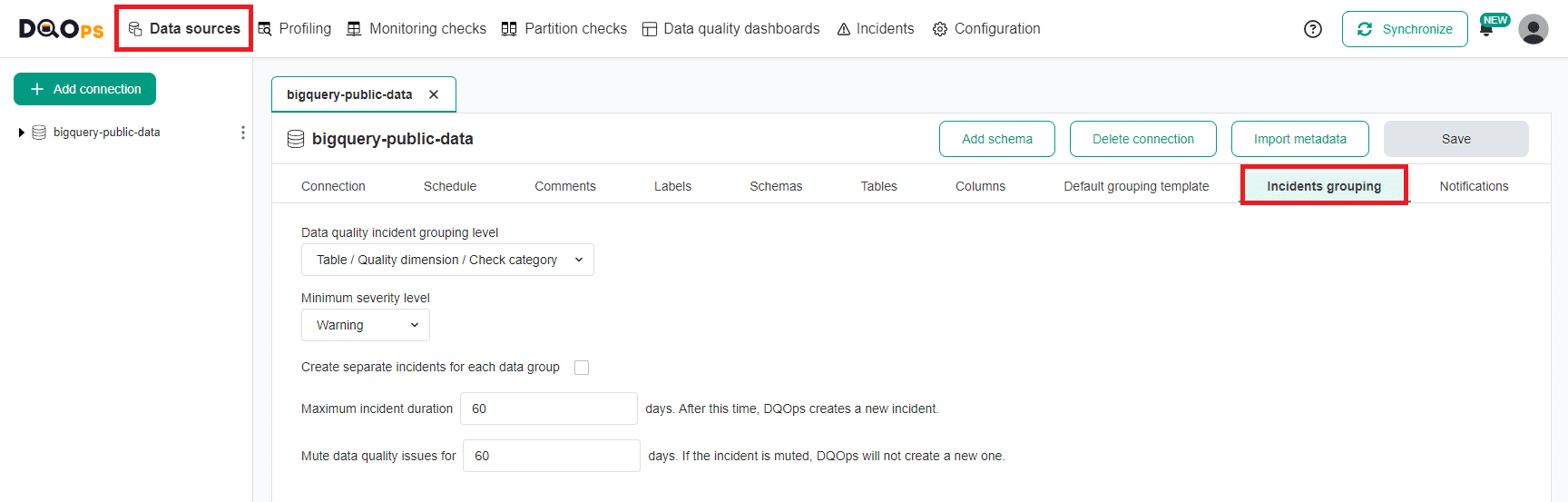Click the Maximum incident duration field
1568x502 pixels.
[549, 408]
